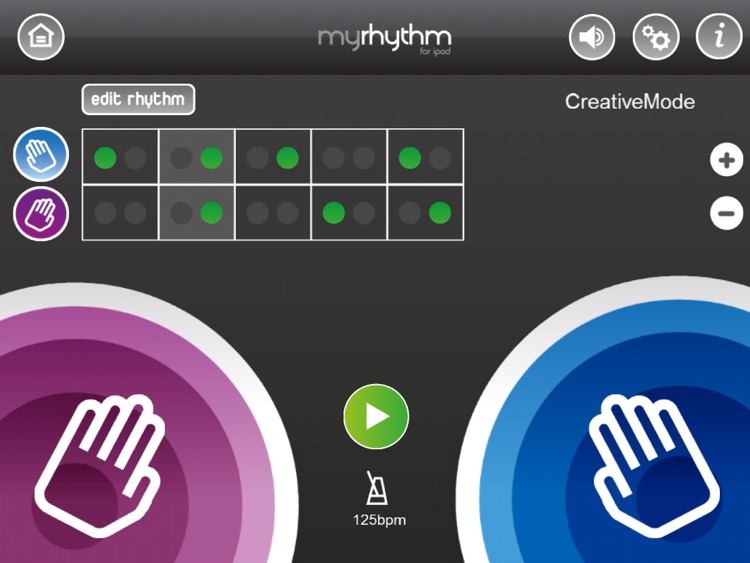Toggle blue row beat 5 first dot

click(410, 158)
